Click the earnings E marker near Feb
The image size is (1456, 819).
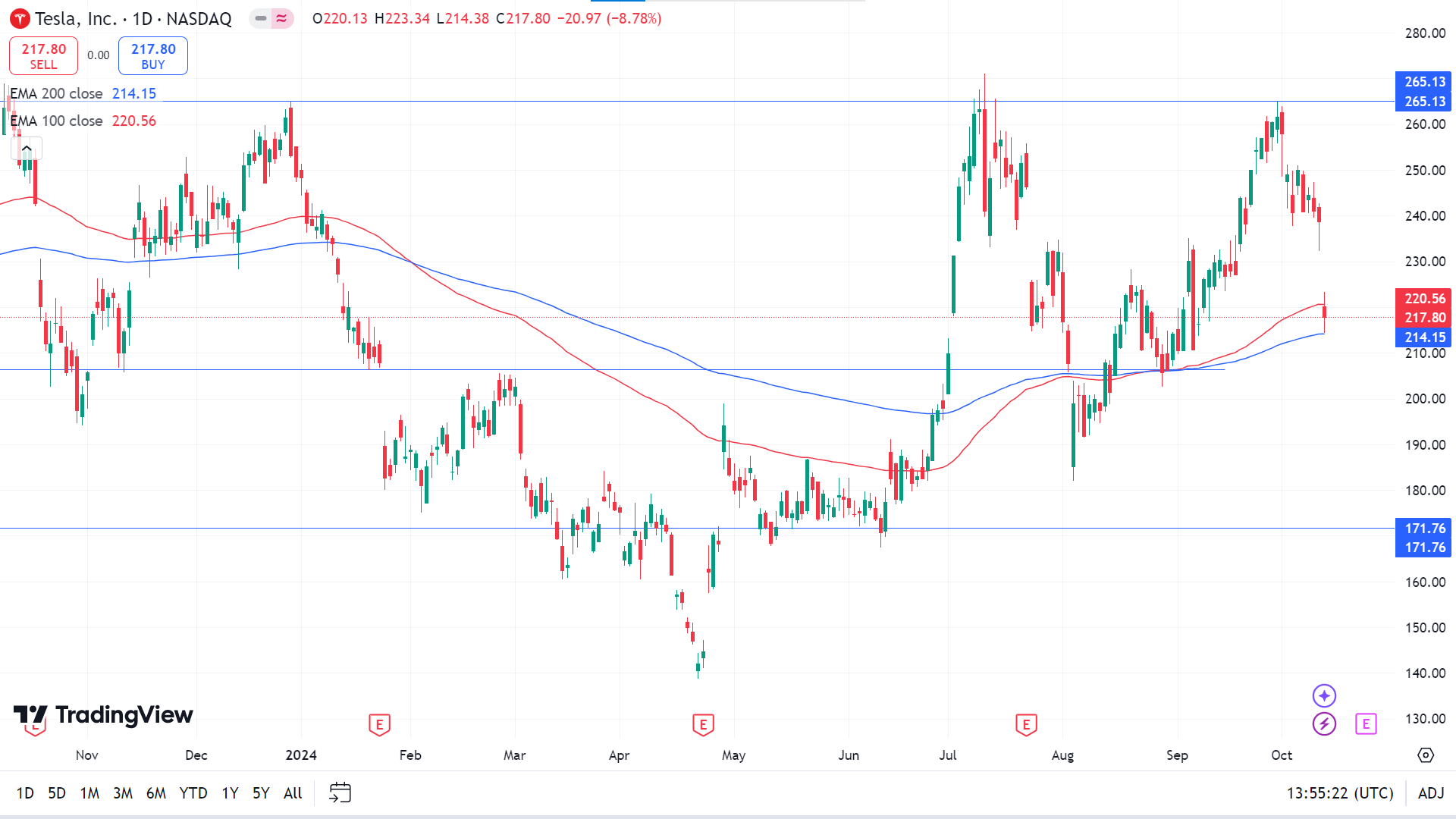pyautogui.click(x=379, y=725)
